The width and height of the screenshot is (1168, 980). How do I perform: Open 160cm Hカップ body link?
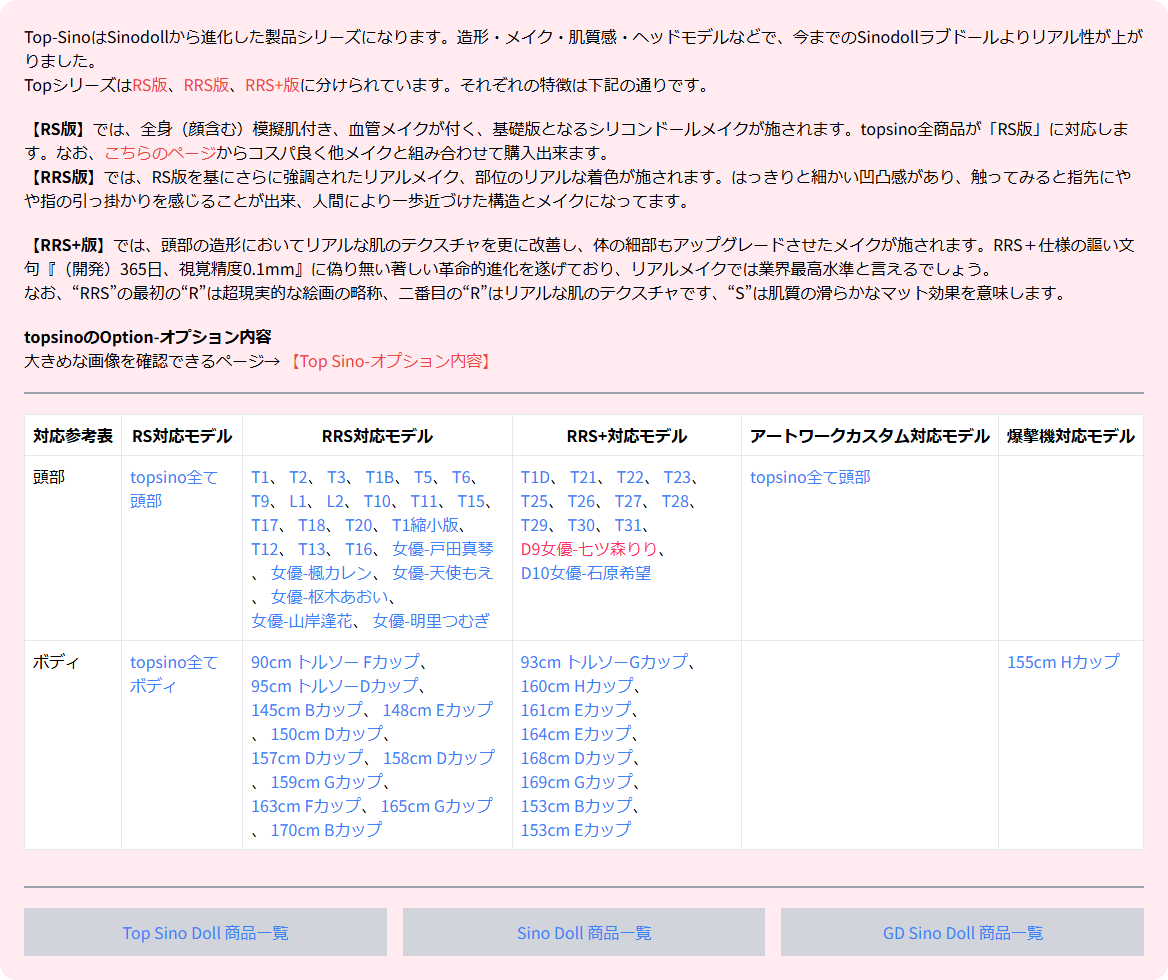click(x=577, y=686)
